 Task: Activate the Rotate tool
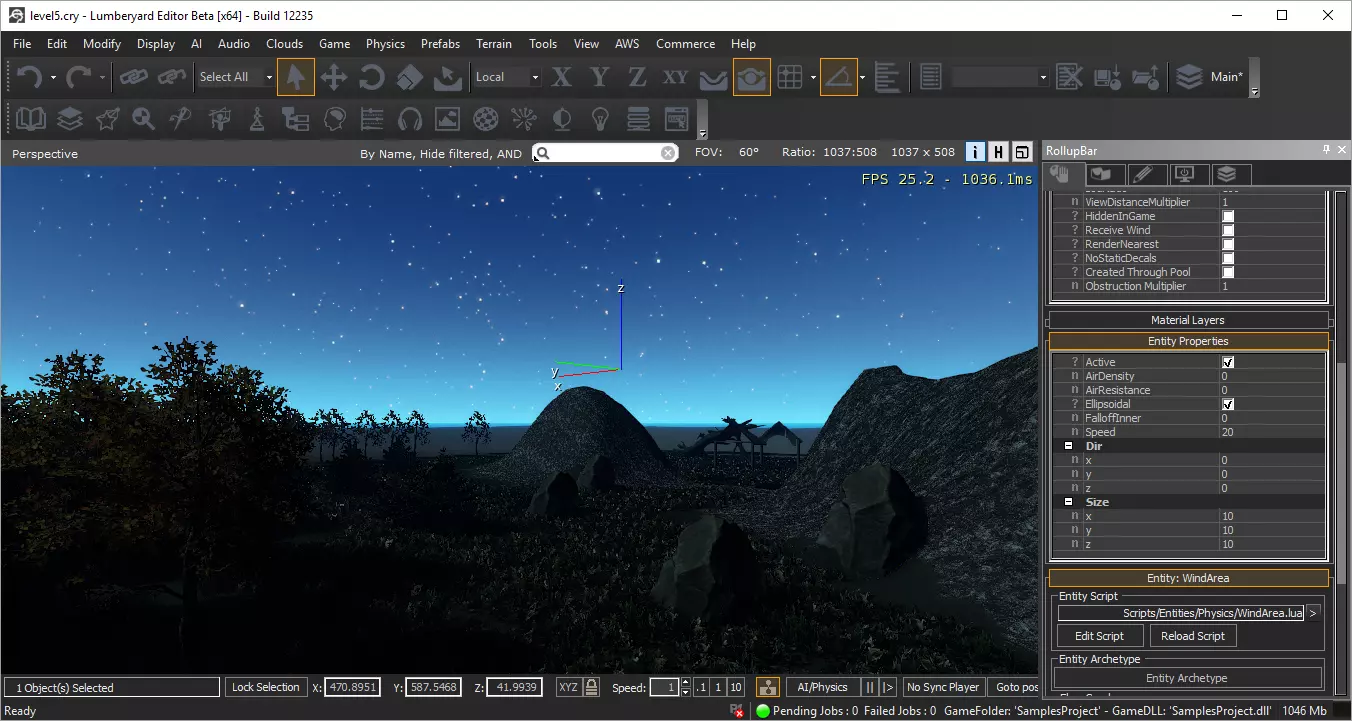tap(372, 77)
